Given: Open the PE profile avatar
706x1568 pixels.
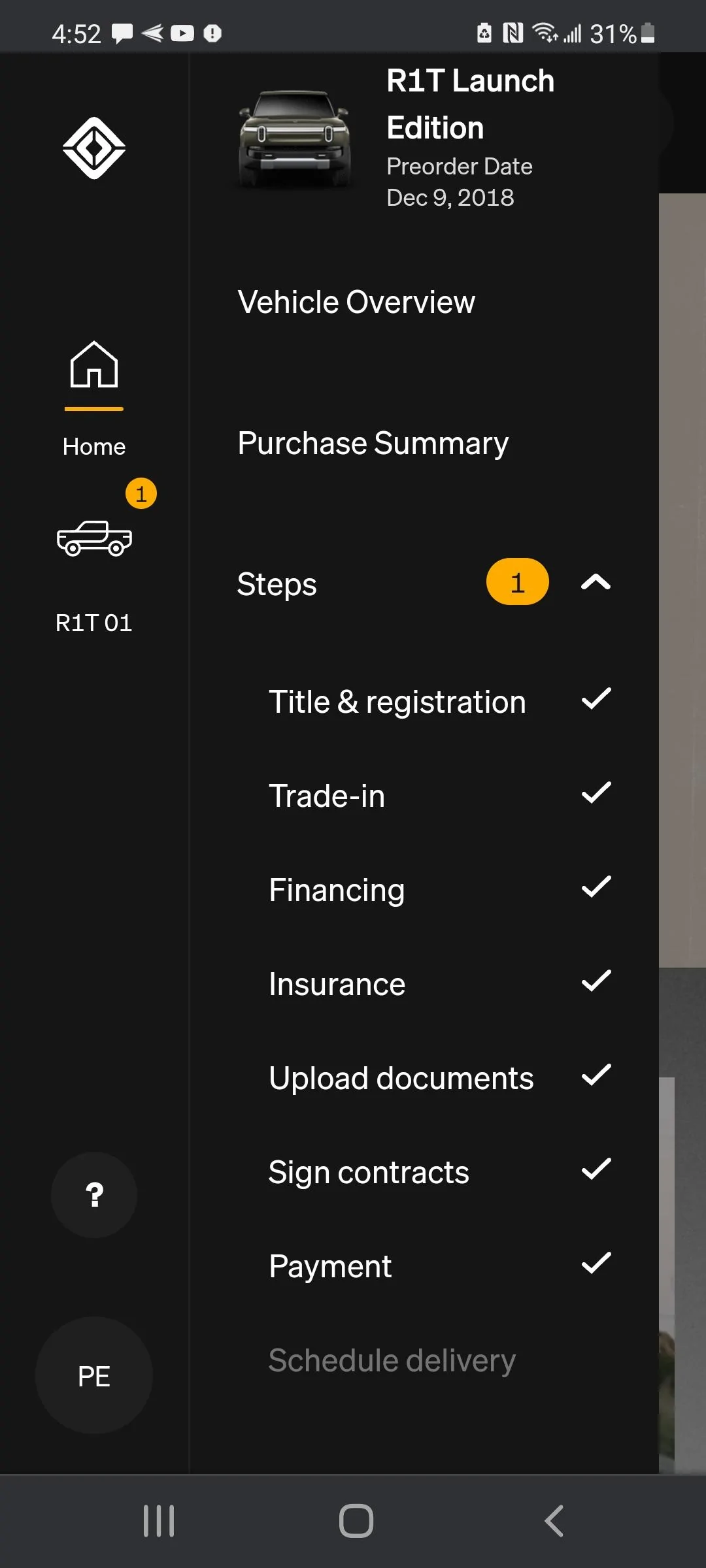Looking at the screenshot, I should 94,1375.
